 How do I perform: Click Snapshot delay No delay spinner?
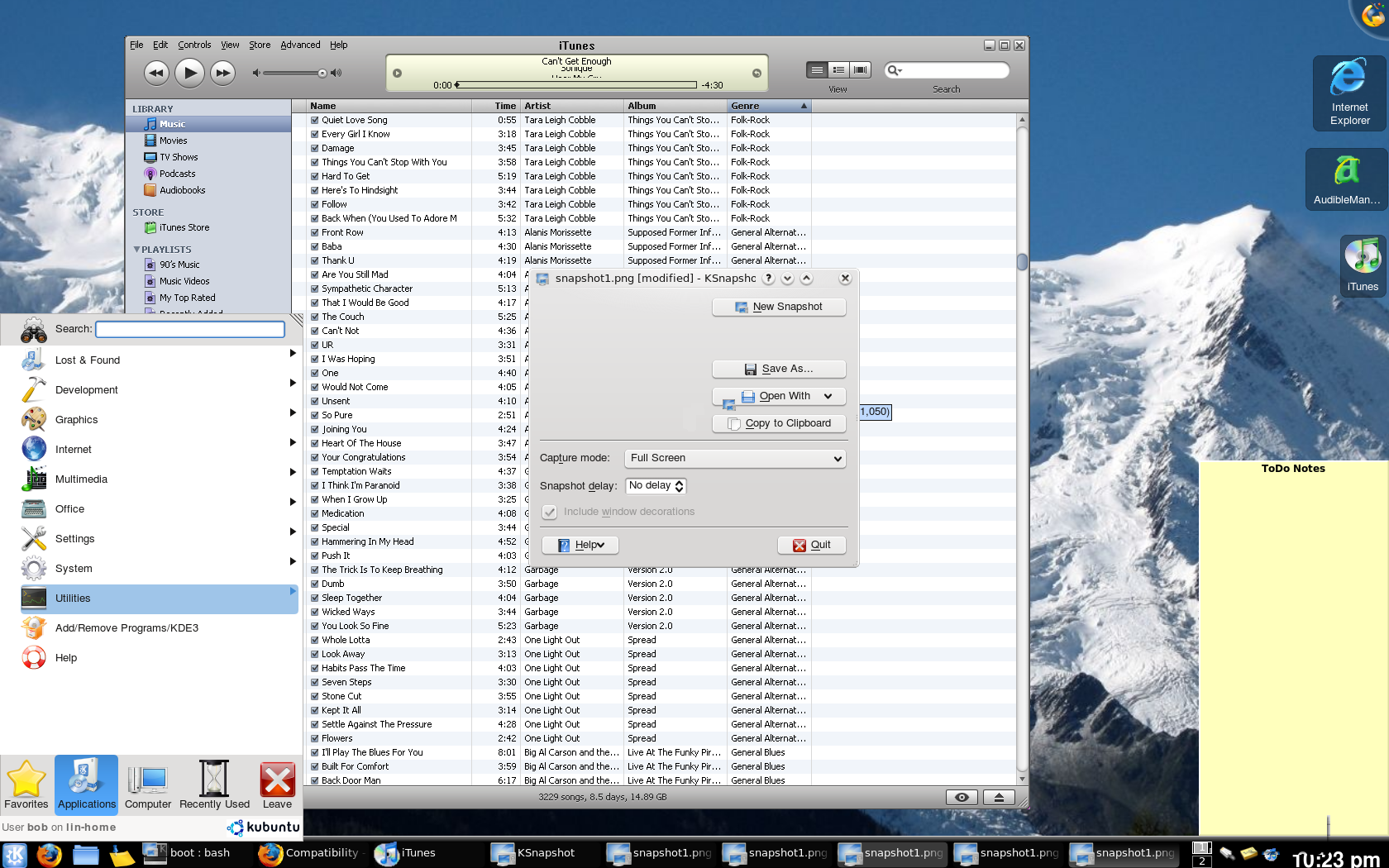pyautogui.click(x=656, y=486)
